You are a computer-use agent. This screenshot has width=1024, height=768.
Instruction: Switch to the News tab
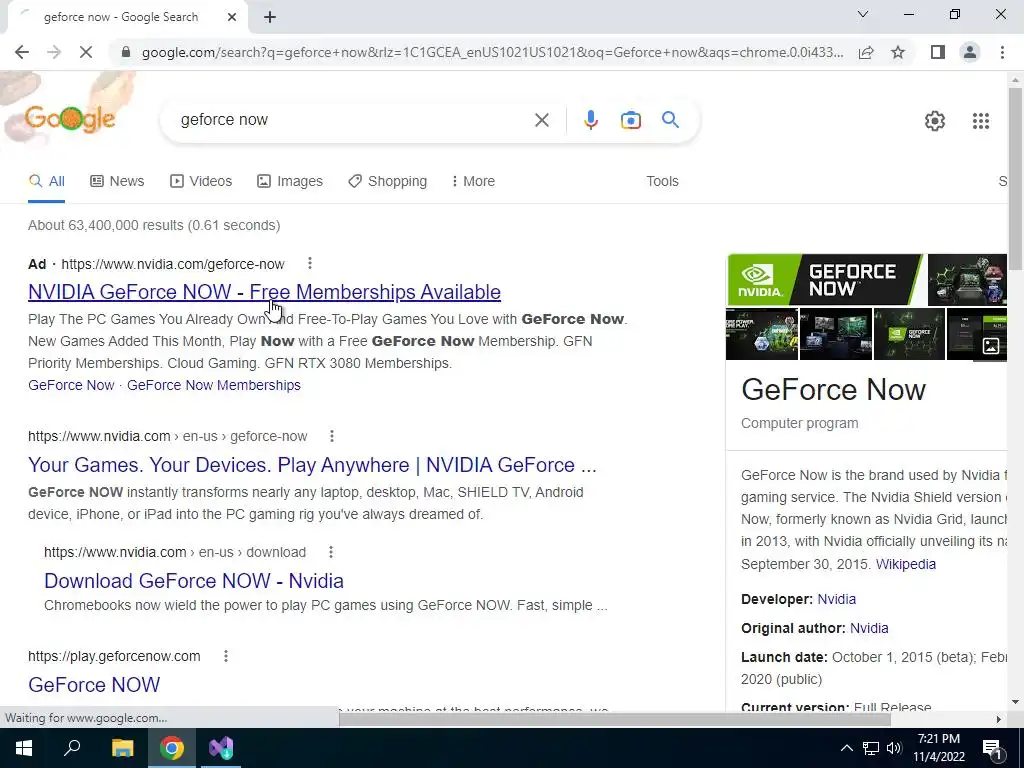pos(117,182)
